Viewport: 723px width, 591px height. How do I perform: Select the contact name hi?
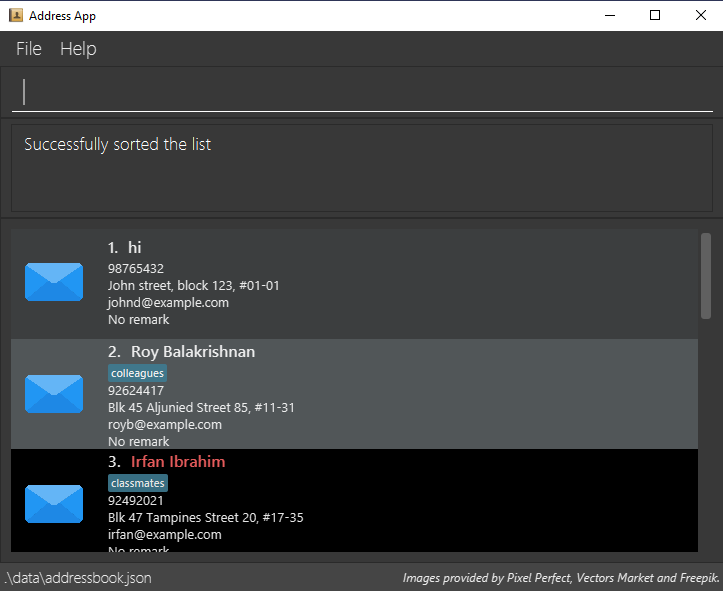coord(135,248)
